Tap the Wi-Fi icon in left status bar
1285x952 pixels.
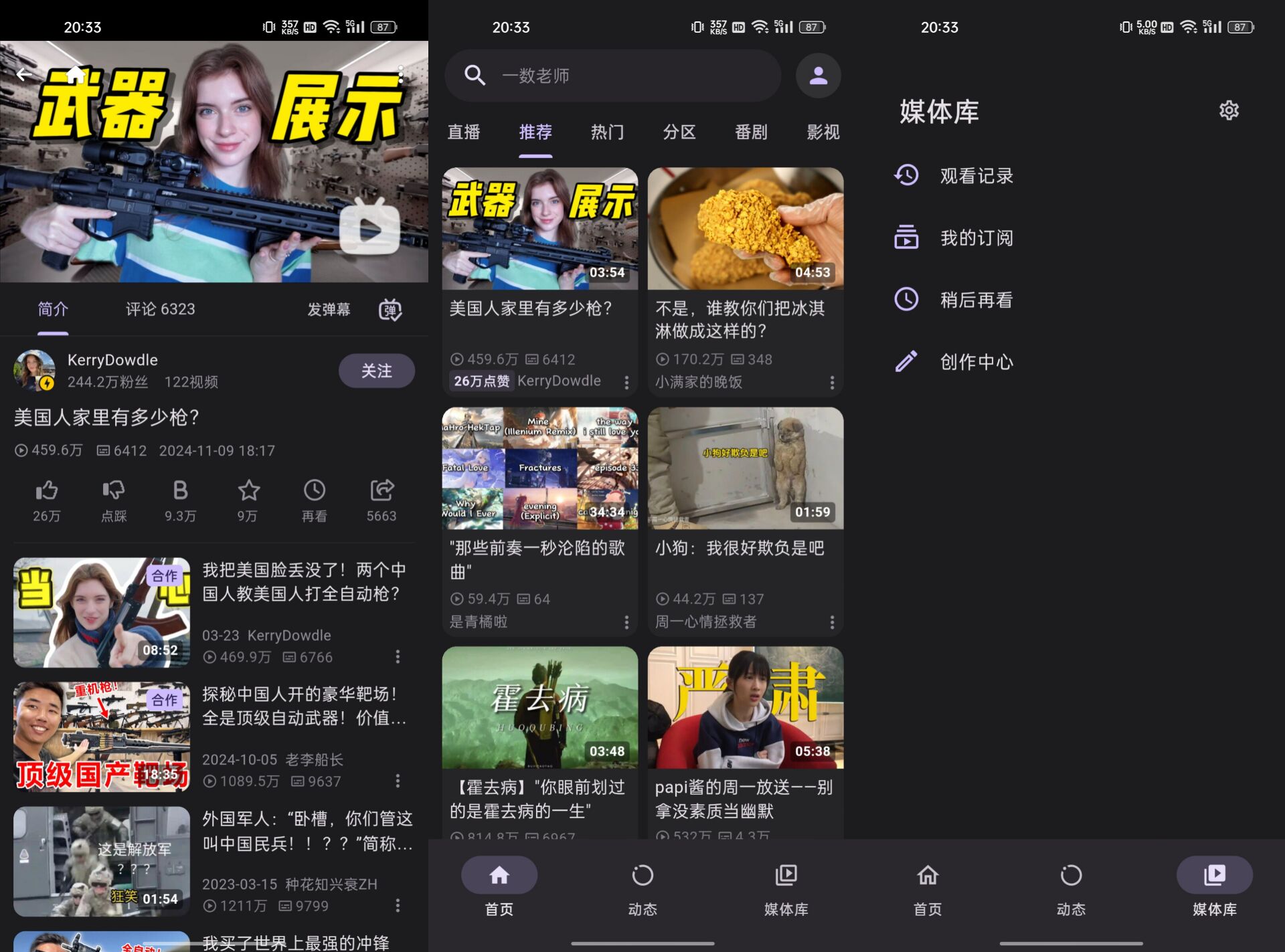[x=331, y=27]
